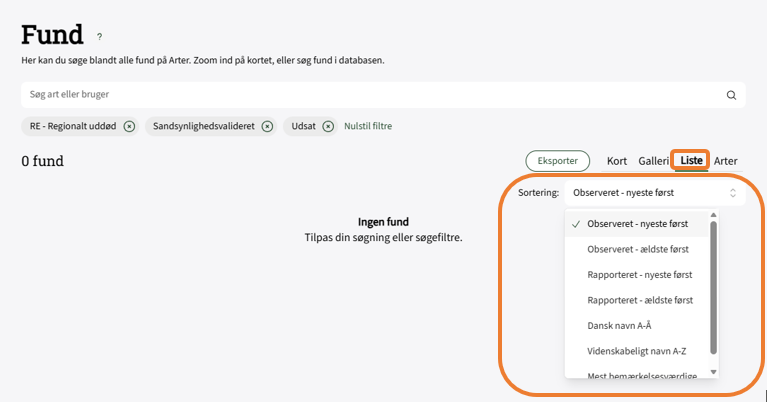Focus the Søg art eller bruger field
This screenshot has height=402, width=769.
(x=370, y=95)
